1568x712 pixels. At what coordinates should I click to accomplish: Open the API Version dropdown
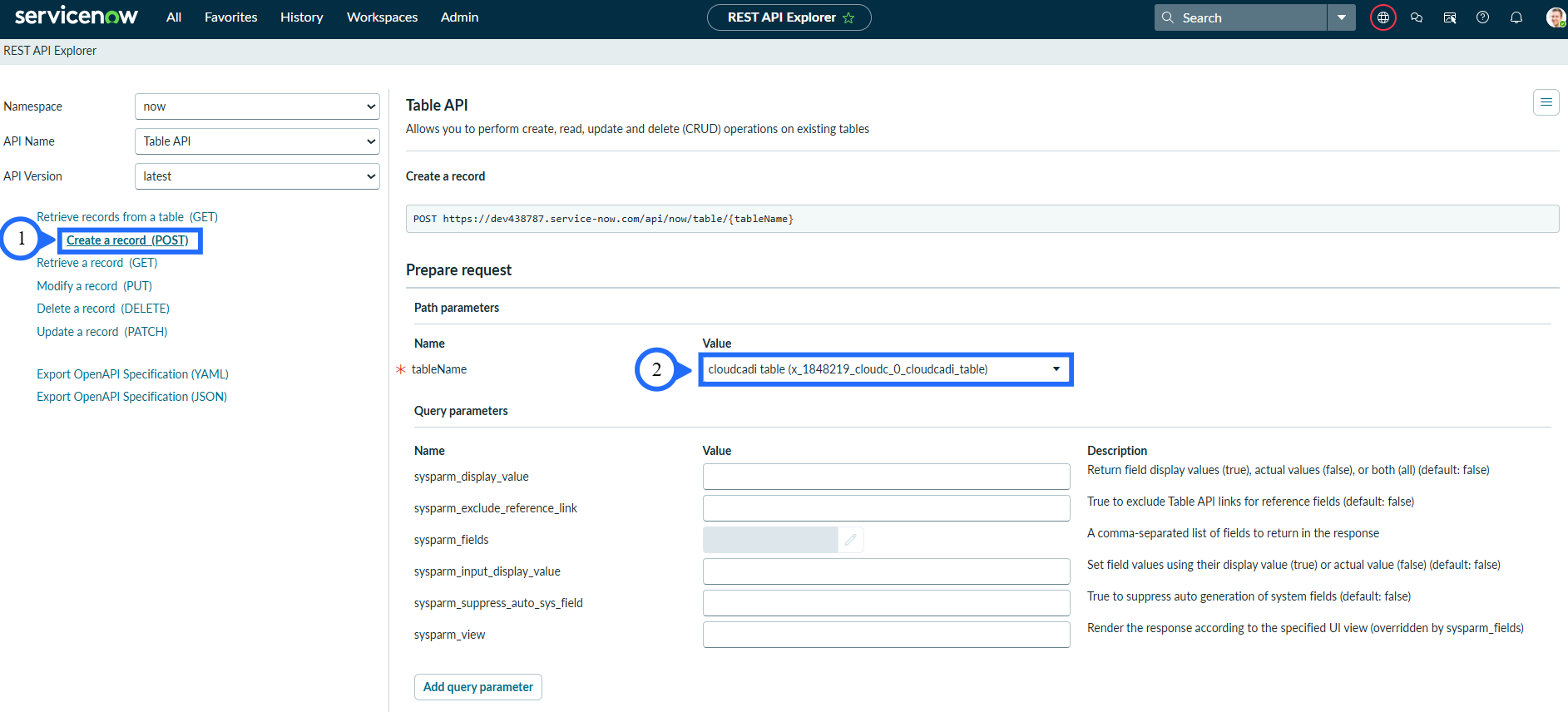(257, 176)
